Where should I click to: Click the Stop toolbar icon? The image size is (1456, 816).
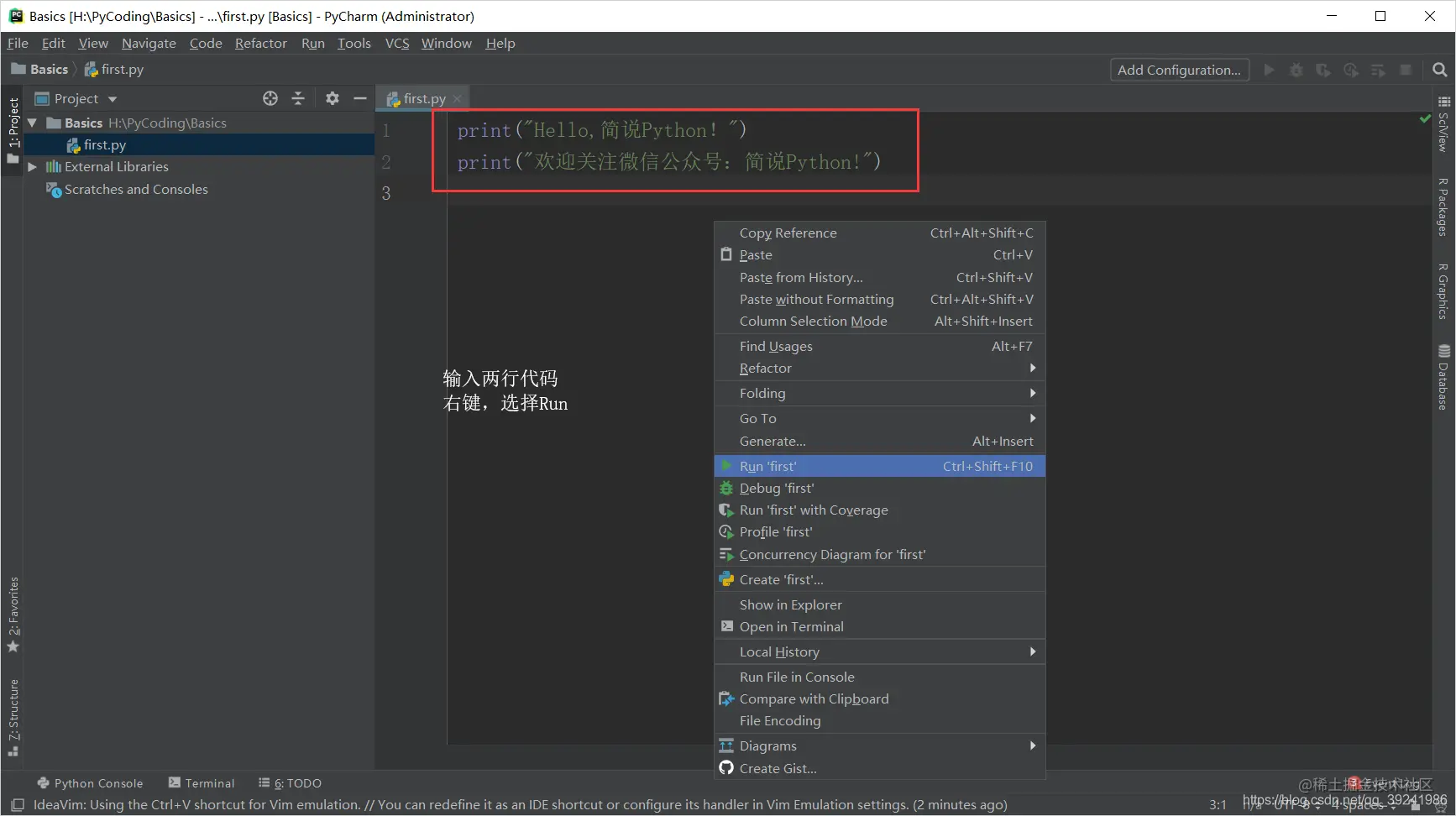[x=1406, y=70]
